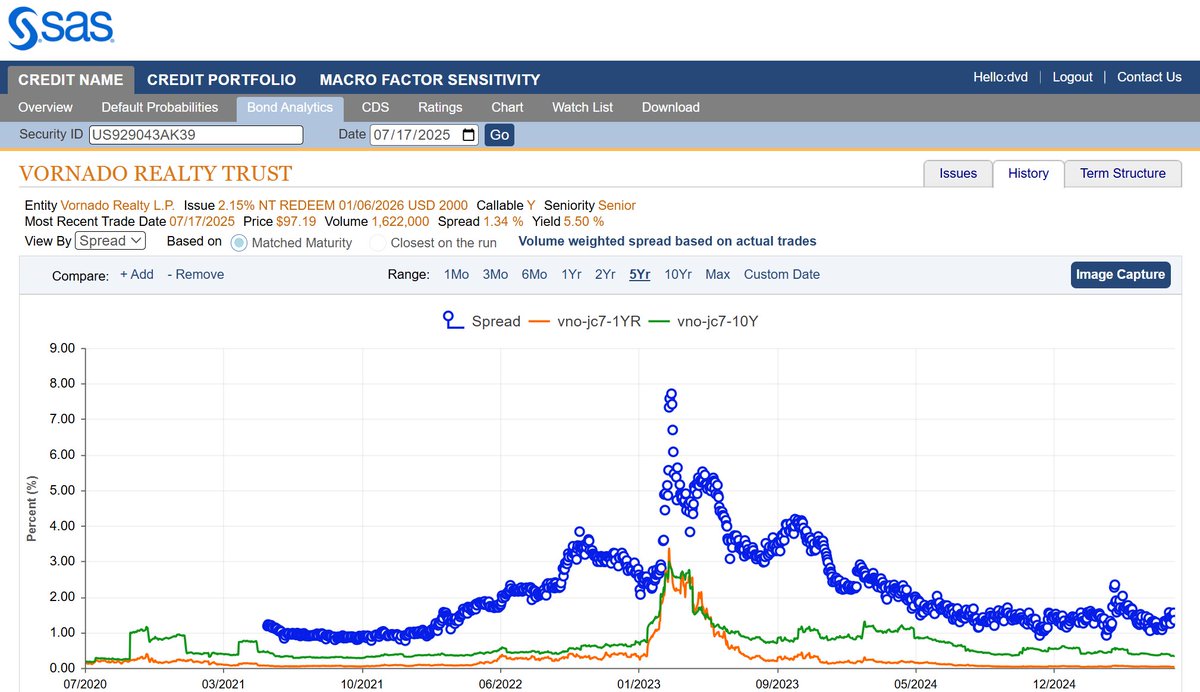Screen dimensions: 1200x692
Task: Open the Contact Us link
Action: [x=1149, y=77]
